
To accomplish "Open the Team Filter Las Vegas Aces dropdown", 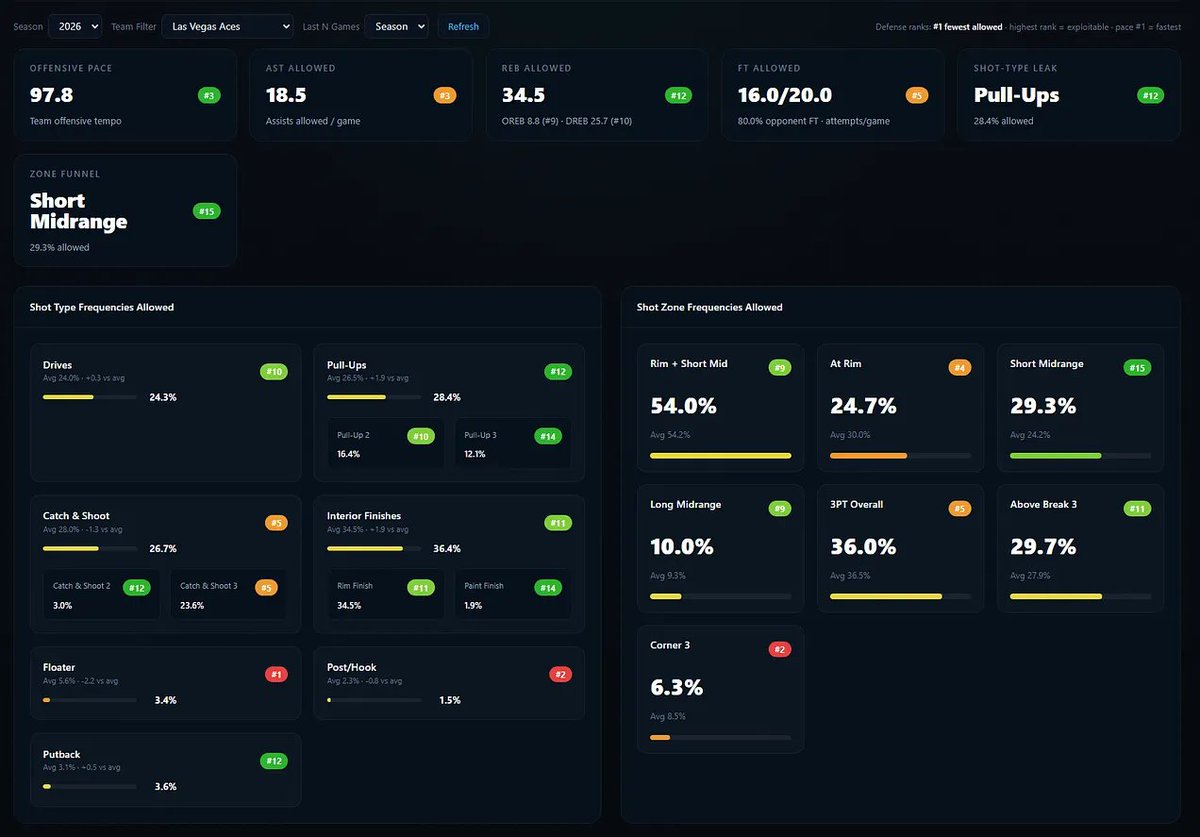I will [227, 26].
